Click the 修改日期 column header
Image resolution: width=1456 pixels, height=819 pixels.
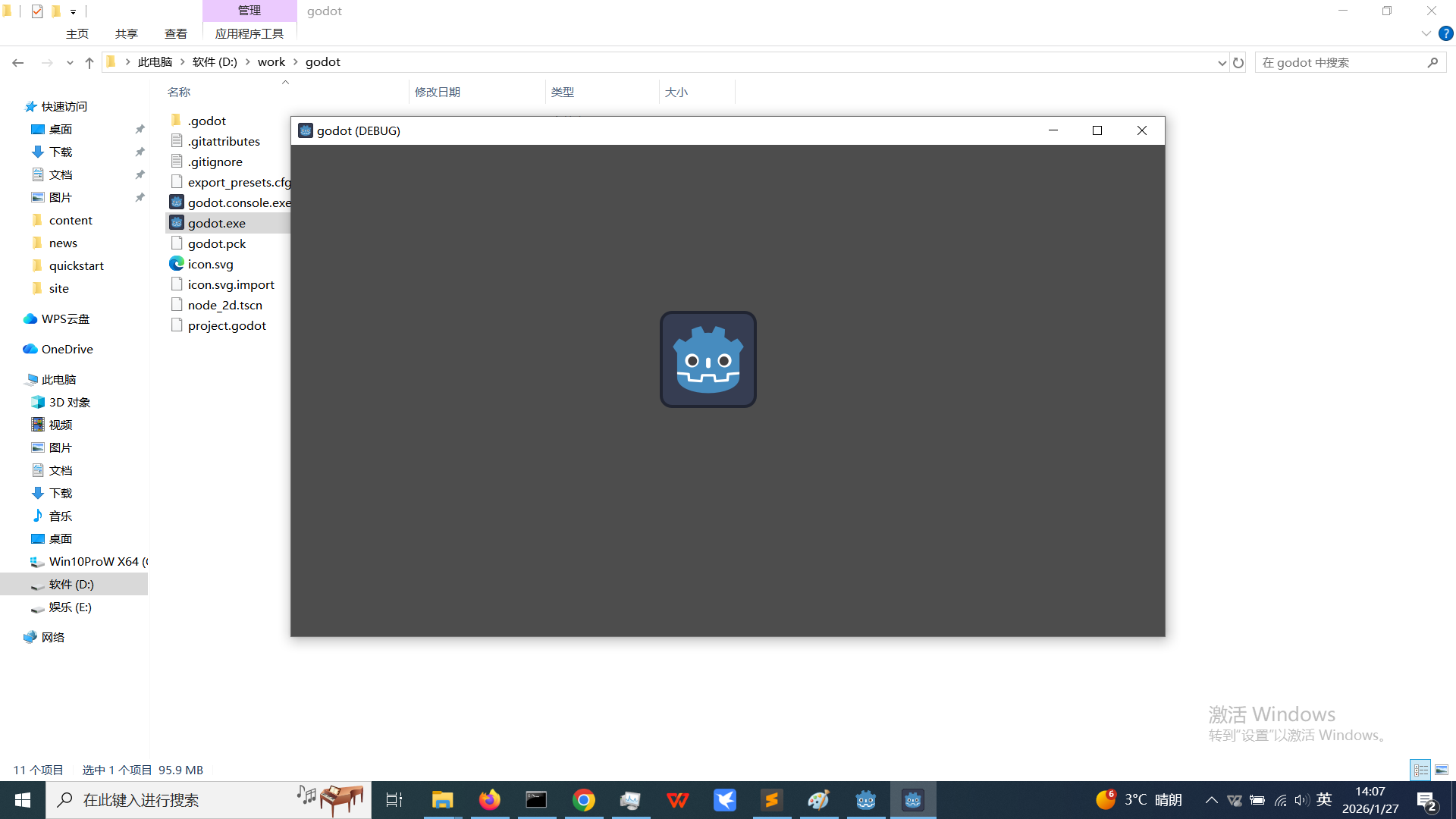438,92
